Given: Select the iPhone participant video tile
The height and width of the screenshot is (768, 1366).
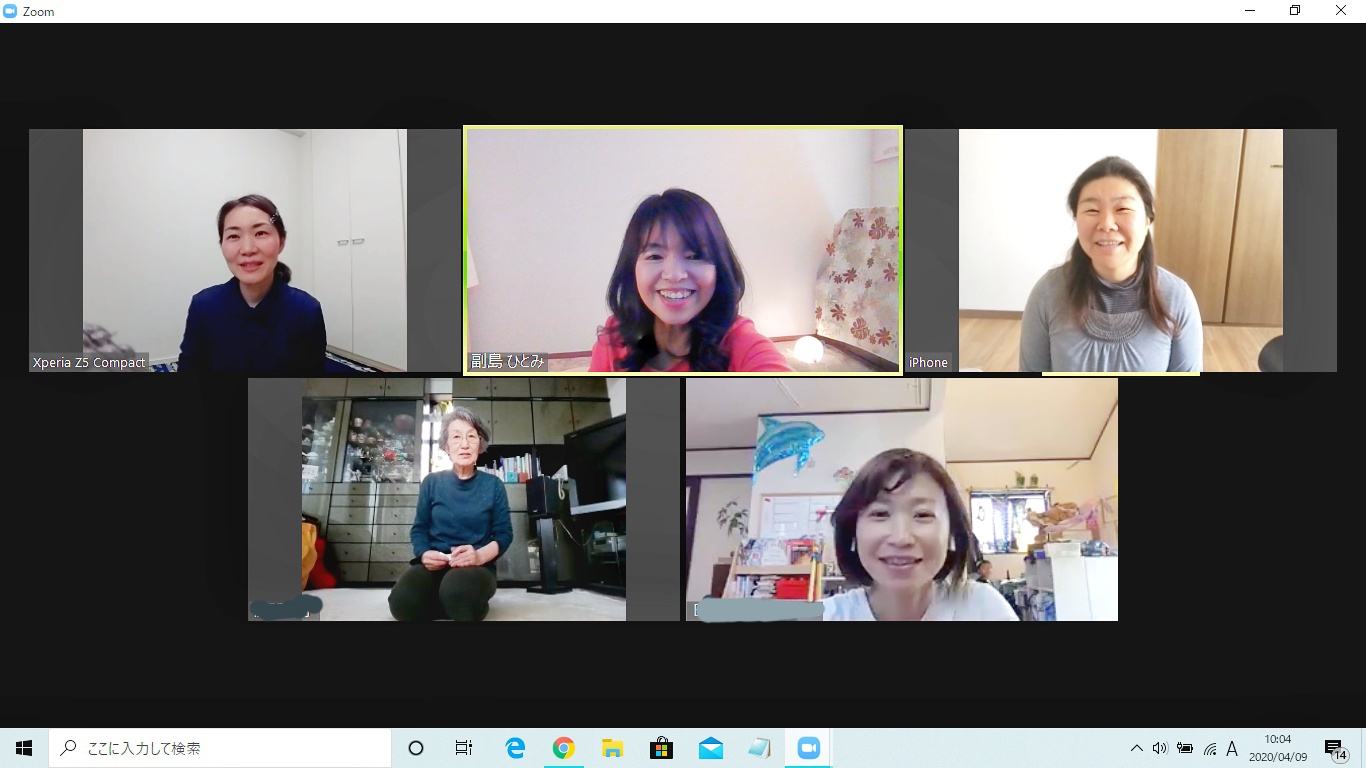Looking at the screenshot, I should [x=1120, y=250].
